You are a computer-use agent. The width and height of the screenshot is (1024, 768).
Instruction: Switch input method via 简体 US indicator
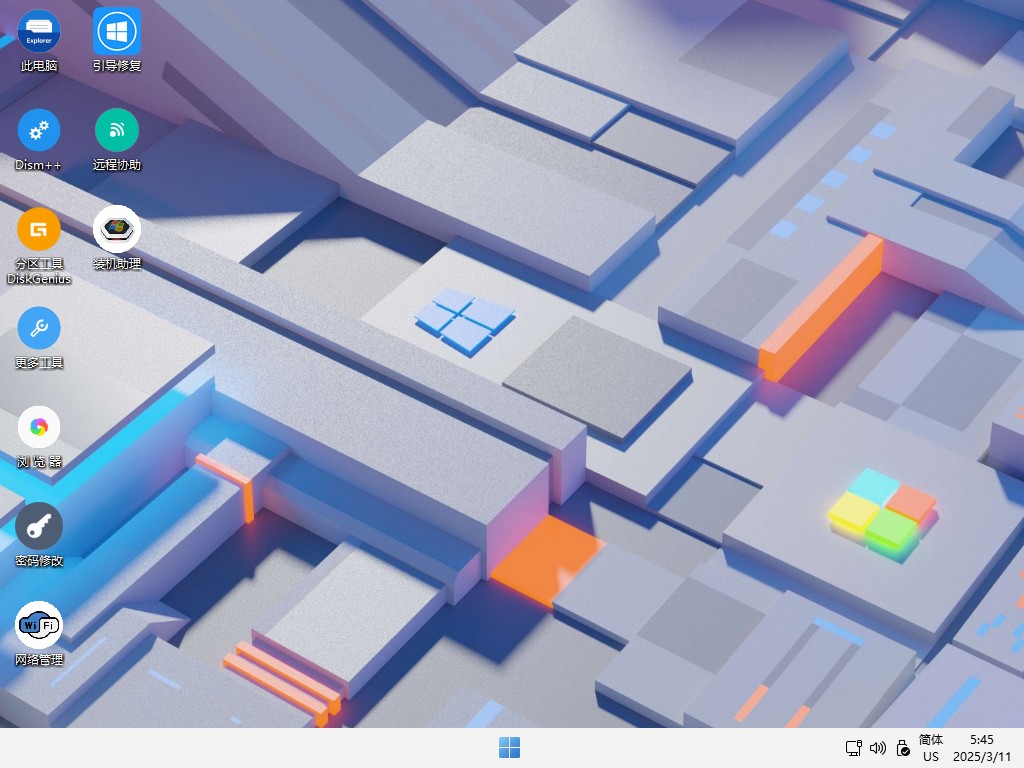pos(931,748)
